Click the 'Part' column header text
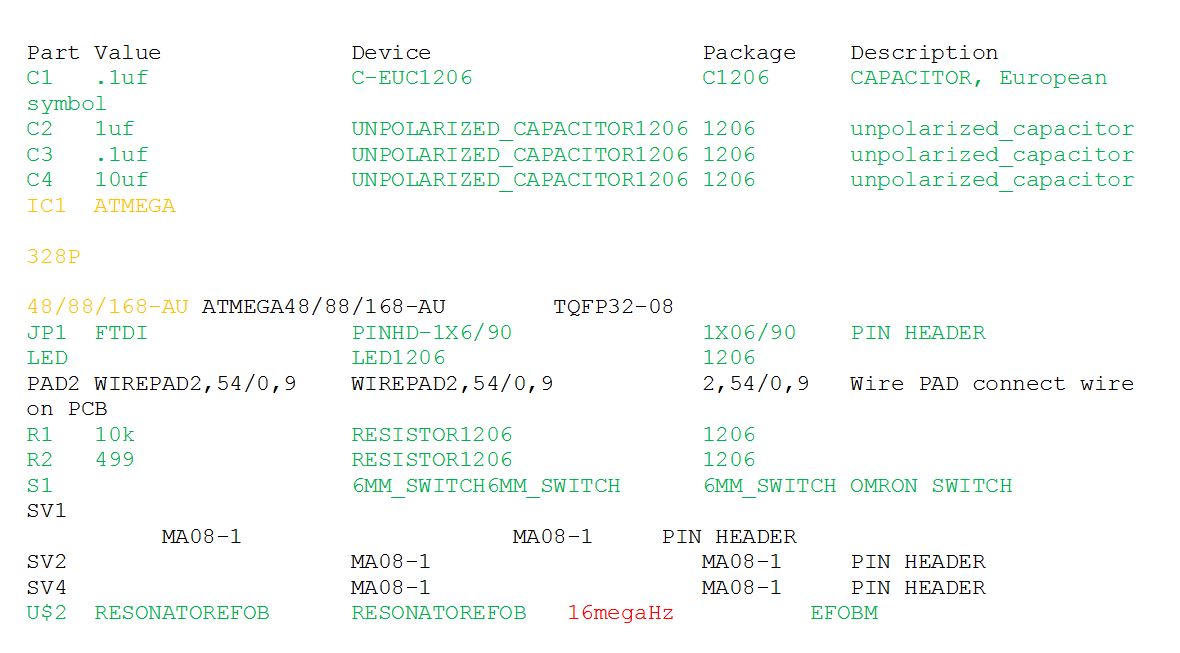This screenshot has height=653, width=1180. (53, 53)
